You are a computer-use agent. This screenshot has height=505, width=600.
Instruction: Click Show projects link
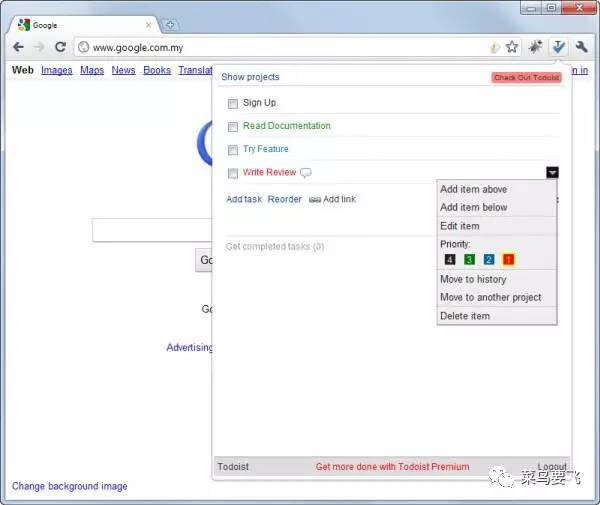tap(250, 77)
